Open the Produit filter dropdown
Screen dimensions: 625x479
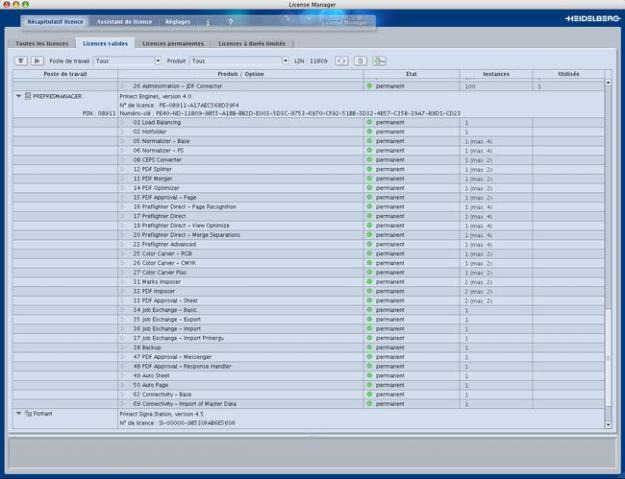(230, 61)
